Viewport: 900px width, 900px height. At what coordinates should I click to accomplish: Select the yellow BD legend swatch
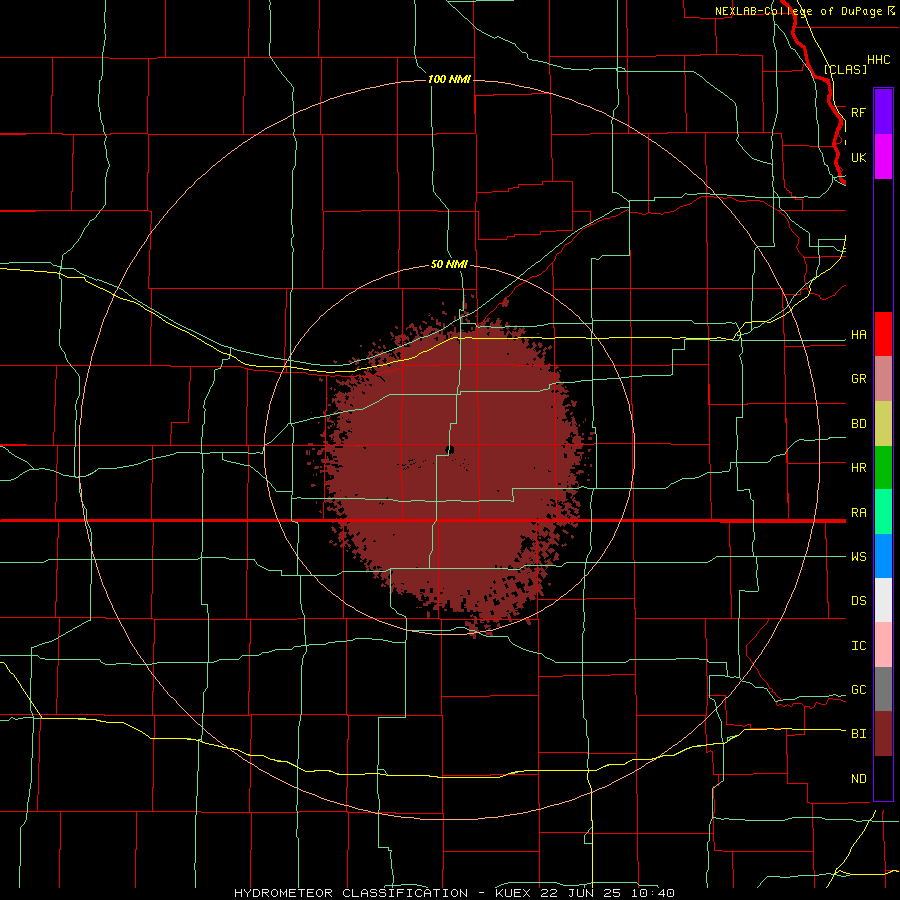[x=883, y=424]
